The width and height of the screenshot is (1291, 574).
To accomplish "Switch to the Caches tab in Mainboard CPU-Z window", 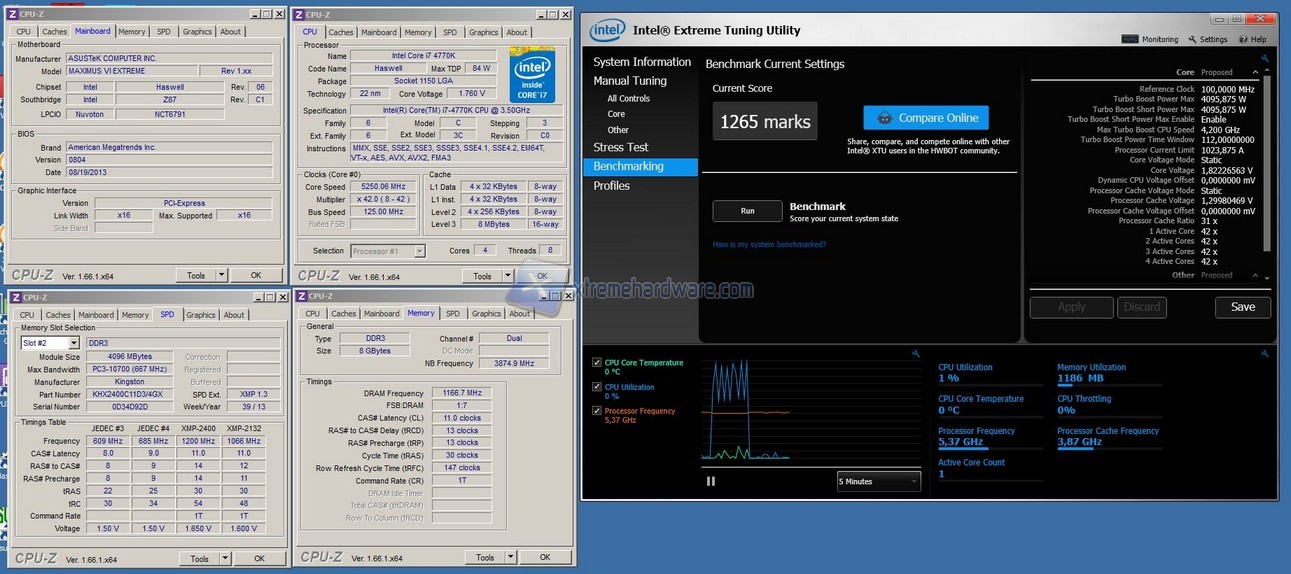I will (55, 32).
